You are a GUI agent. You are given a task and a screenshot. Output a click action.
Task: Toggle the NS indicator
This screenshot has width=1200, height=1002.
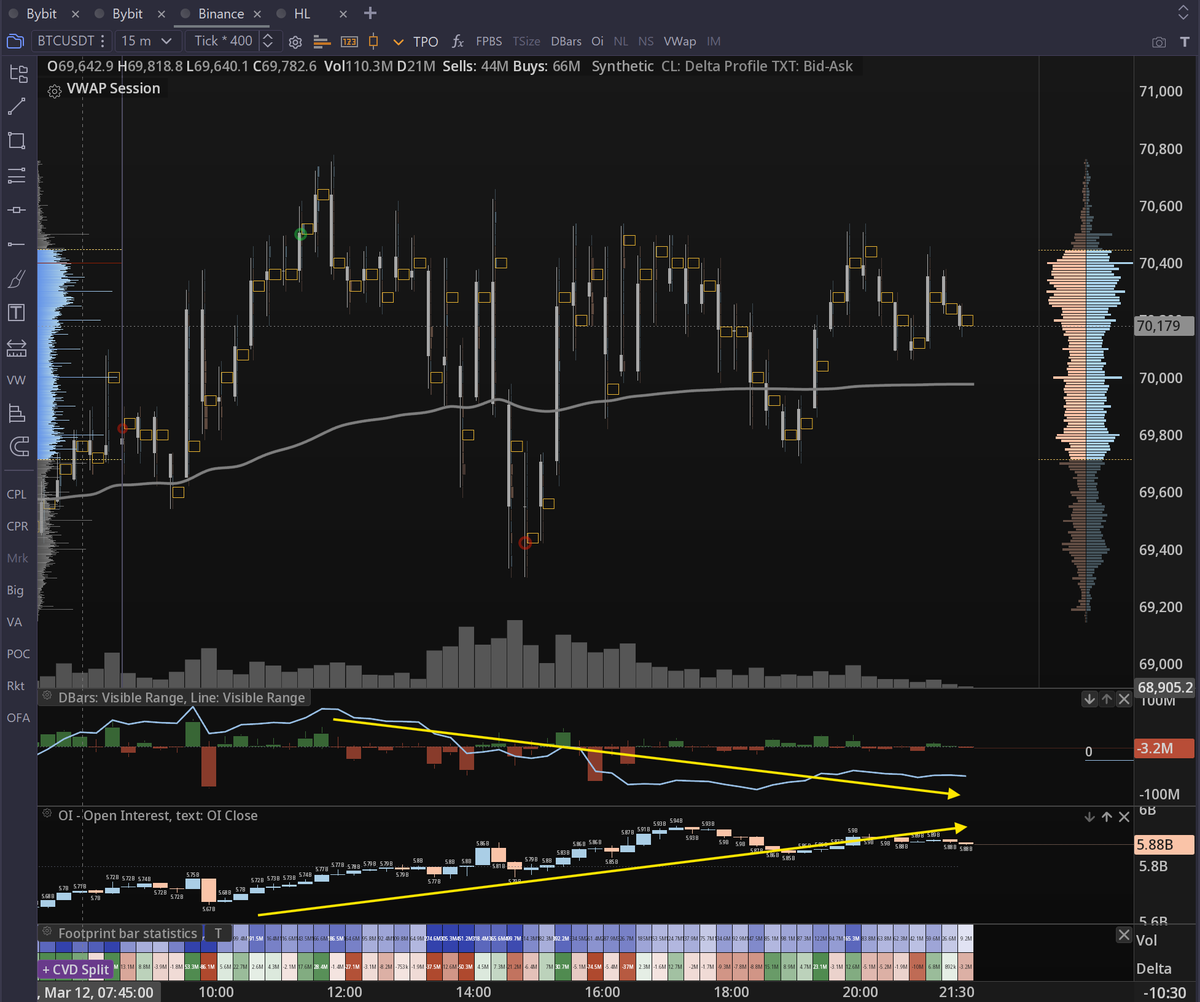coord(646,42)
